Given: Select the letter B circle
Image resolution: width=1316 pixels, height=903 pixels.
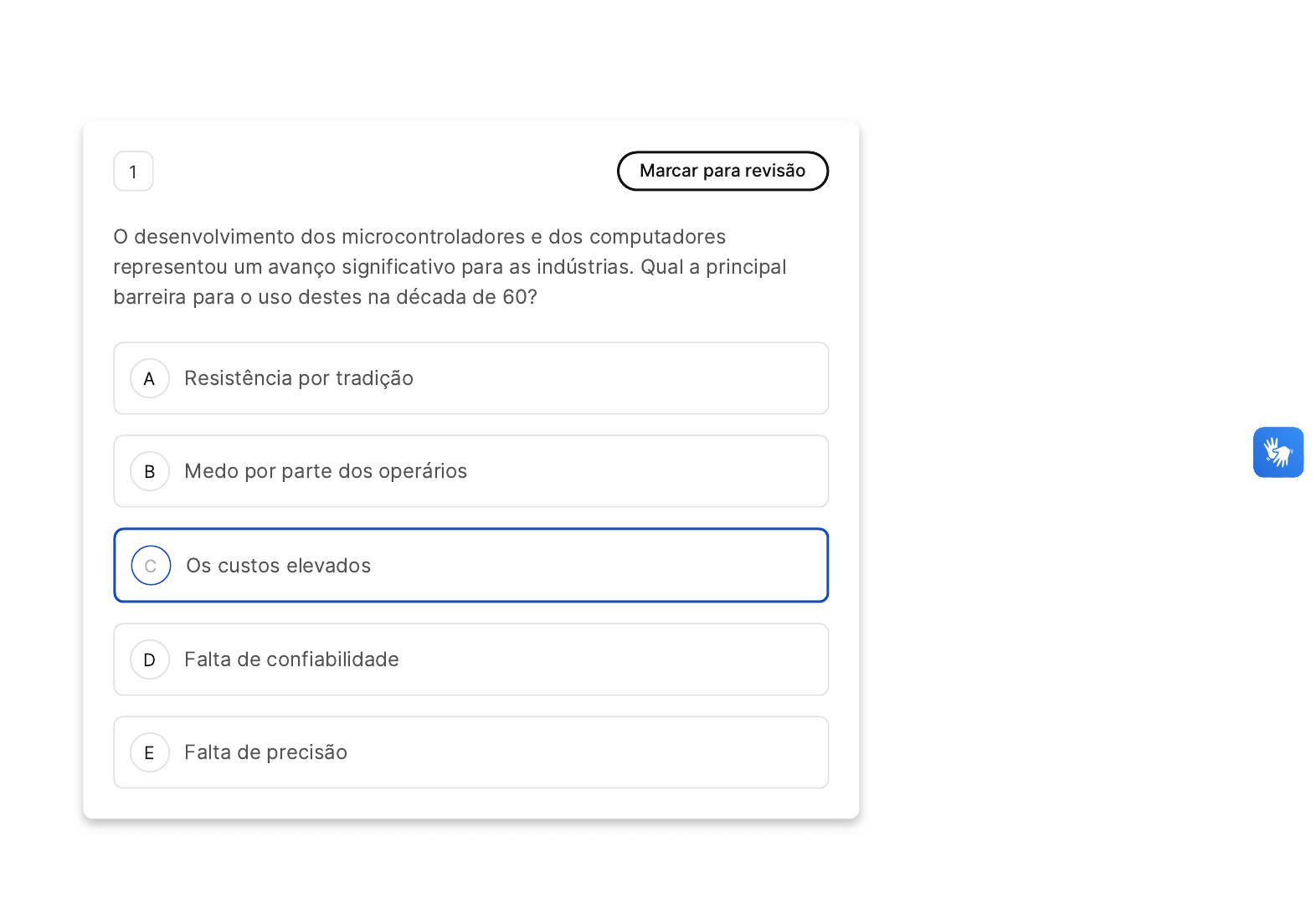Looking at the screenshot, I should tap(150, 471).
